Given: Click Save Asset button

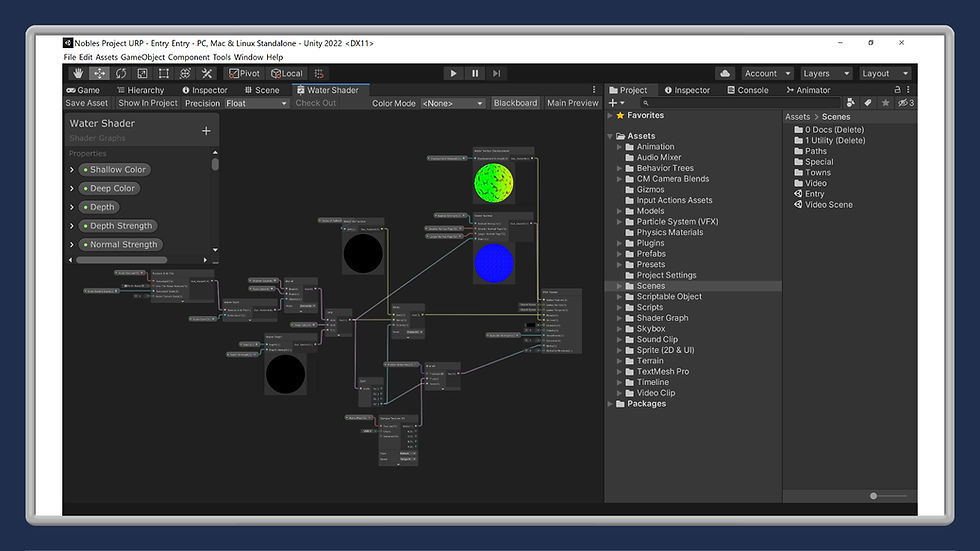Looking at the screenshot, I should click(x=87, y=103).
